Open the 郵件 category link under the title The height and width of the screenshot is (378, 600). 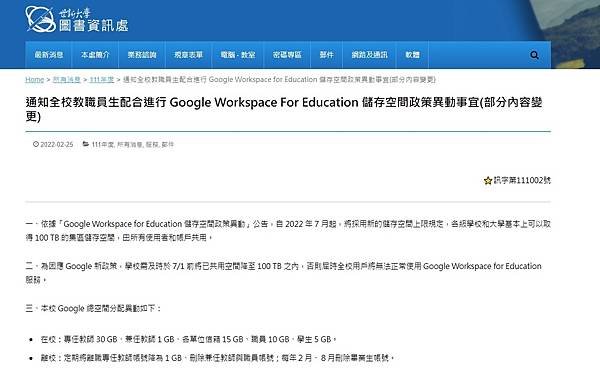[168, 145]
